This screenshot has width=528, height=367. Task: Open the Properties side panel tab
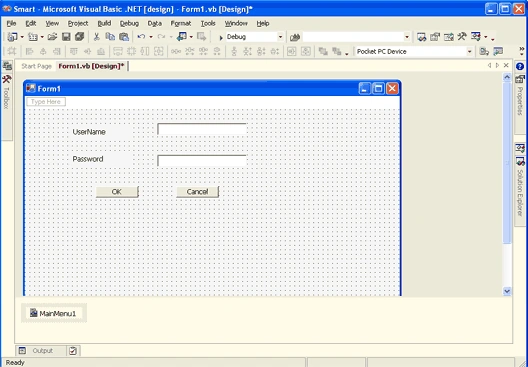[x=520, y=104]
